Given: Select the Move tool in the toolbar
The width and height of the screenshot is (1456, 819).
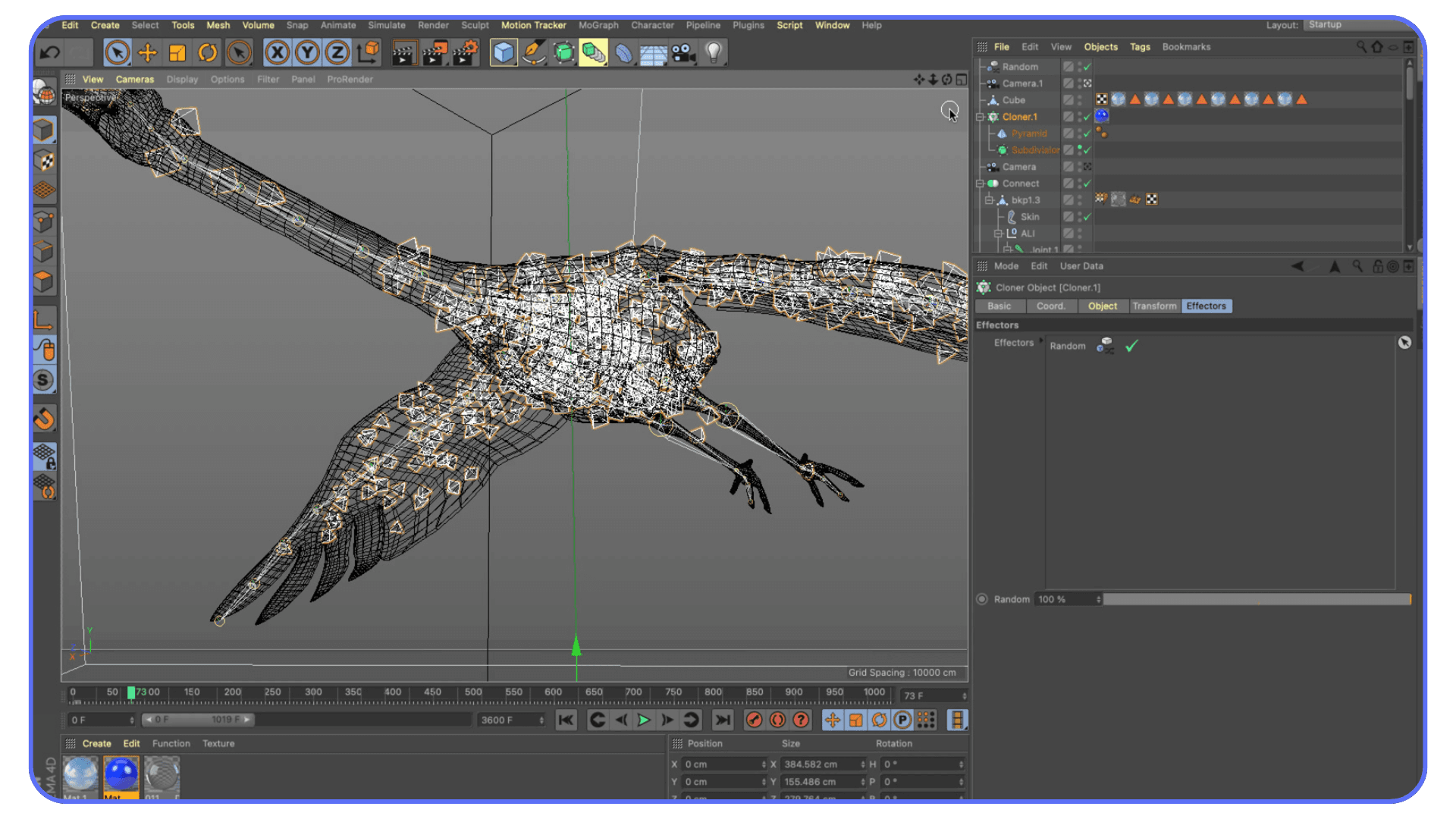Looking at the screenshot, I should [x=147, y=52].
